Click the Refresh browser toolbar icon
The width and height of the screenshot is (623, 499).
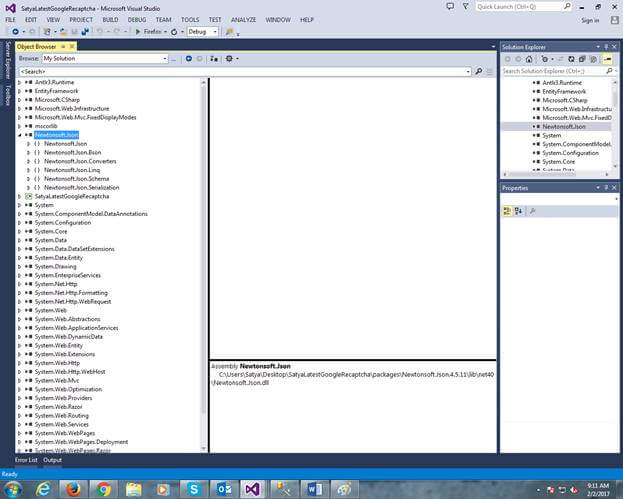pyautogui.click(x=174, y=31)
